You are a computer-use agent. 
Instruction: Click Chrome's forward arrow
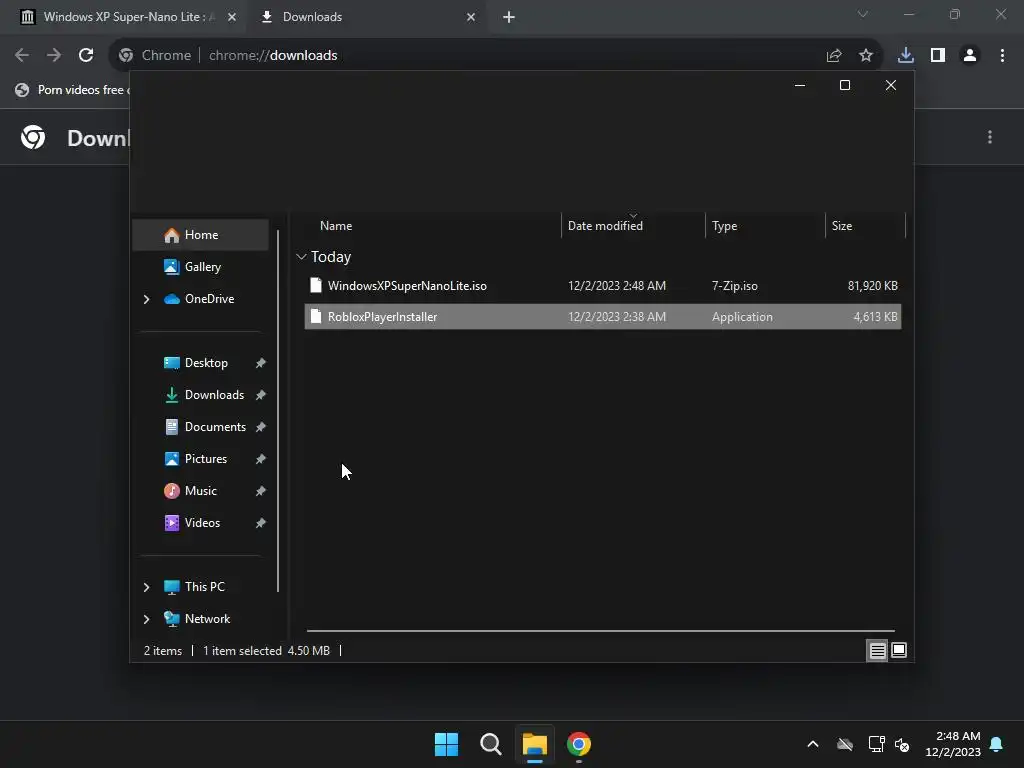(x=54, y=56)
